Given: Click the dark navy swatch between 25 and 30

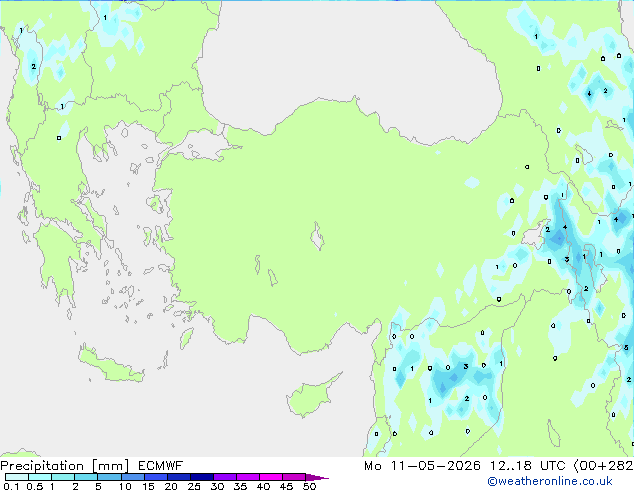Looking at the screenshot, I should coord(201,477).
